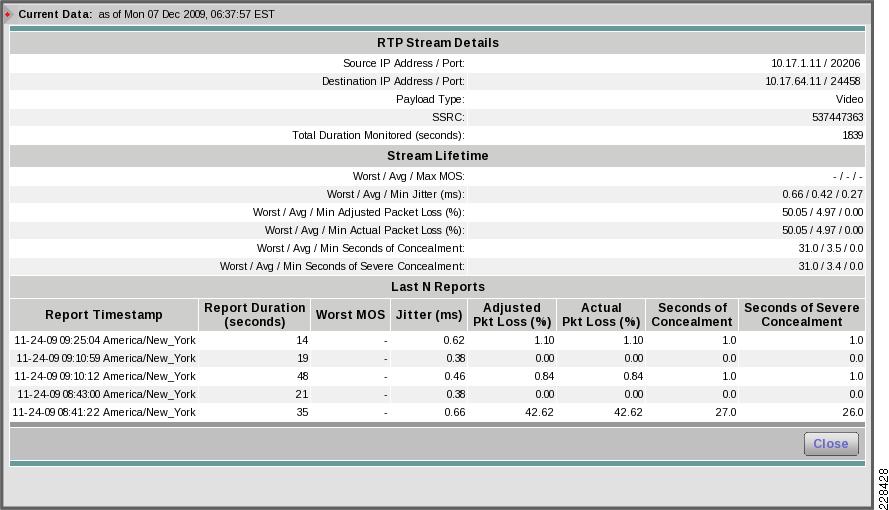Click the Payload Type value Video

tap(849, 100)
